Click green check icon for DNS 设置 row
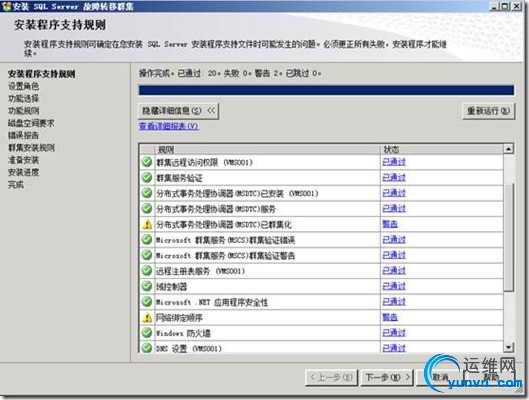This screenshot has height=400, width=529. (147, 347)
